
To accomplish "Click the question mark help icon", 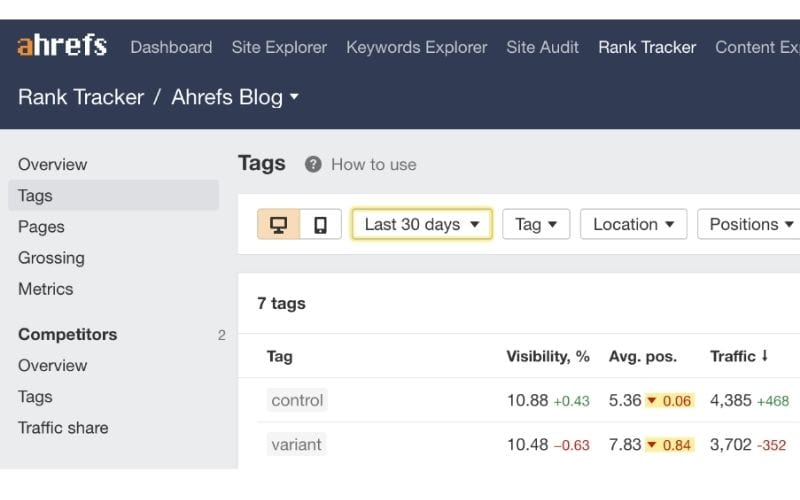I will pyautogui.click(x=313, y=164).
